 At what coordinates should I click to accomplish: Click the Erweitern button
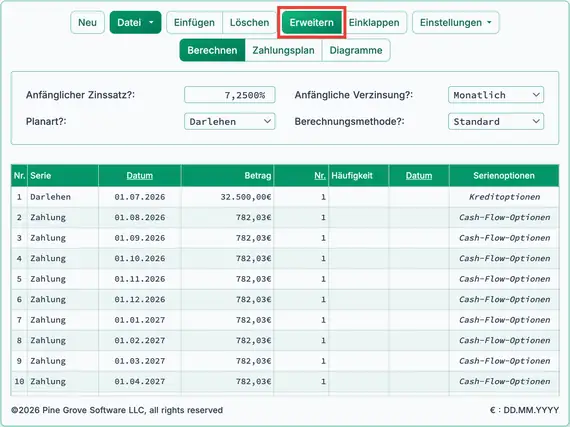tap(312, 23)
